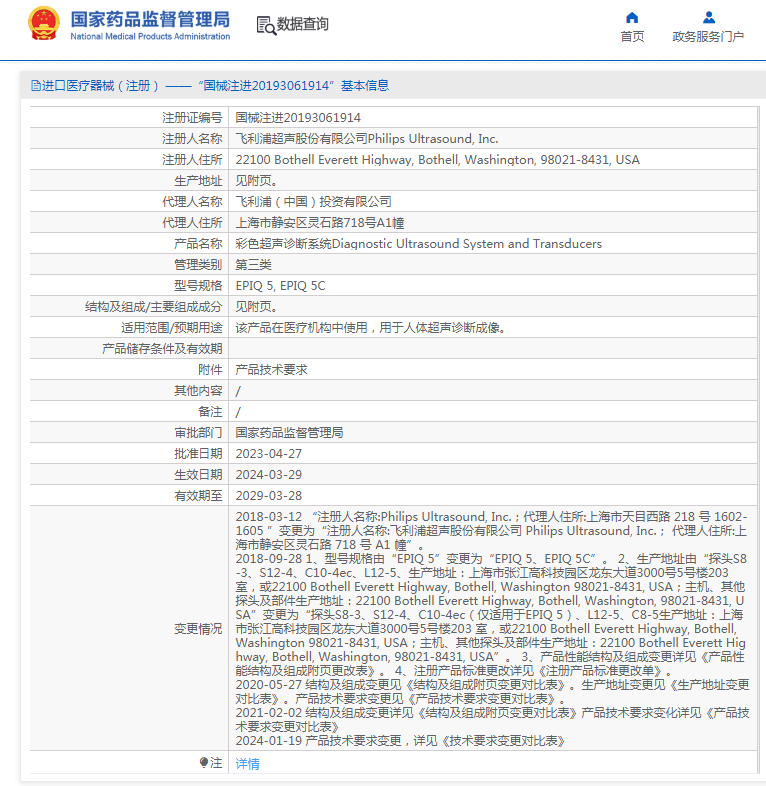Click the 其他内容 row label
This screenshot has height=786, width=766.
pyautogui.click(x=198, y=391)
